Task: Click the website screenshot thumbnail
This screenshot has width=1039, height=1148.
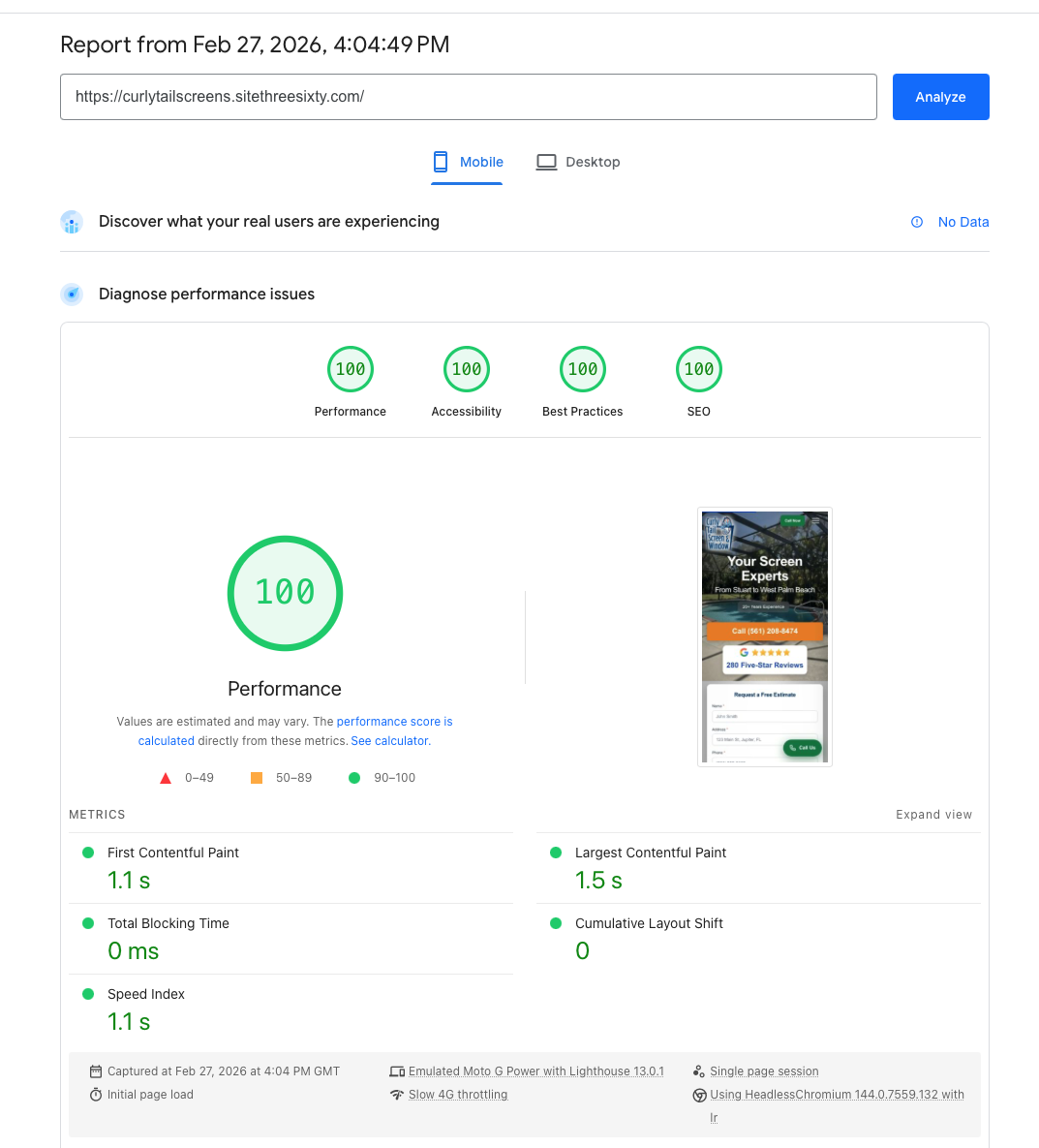Action: (764, 636)
